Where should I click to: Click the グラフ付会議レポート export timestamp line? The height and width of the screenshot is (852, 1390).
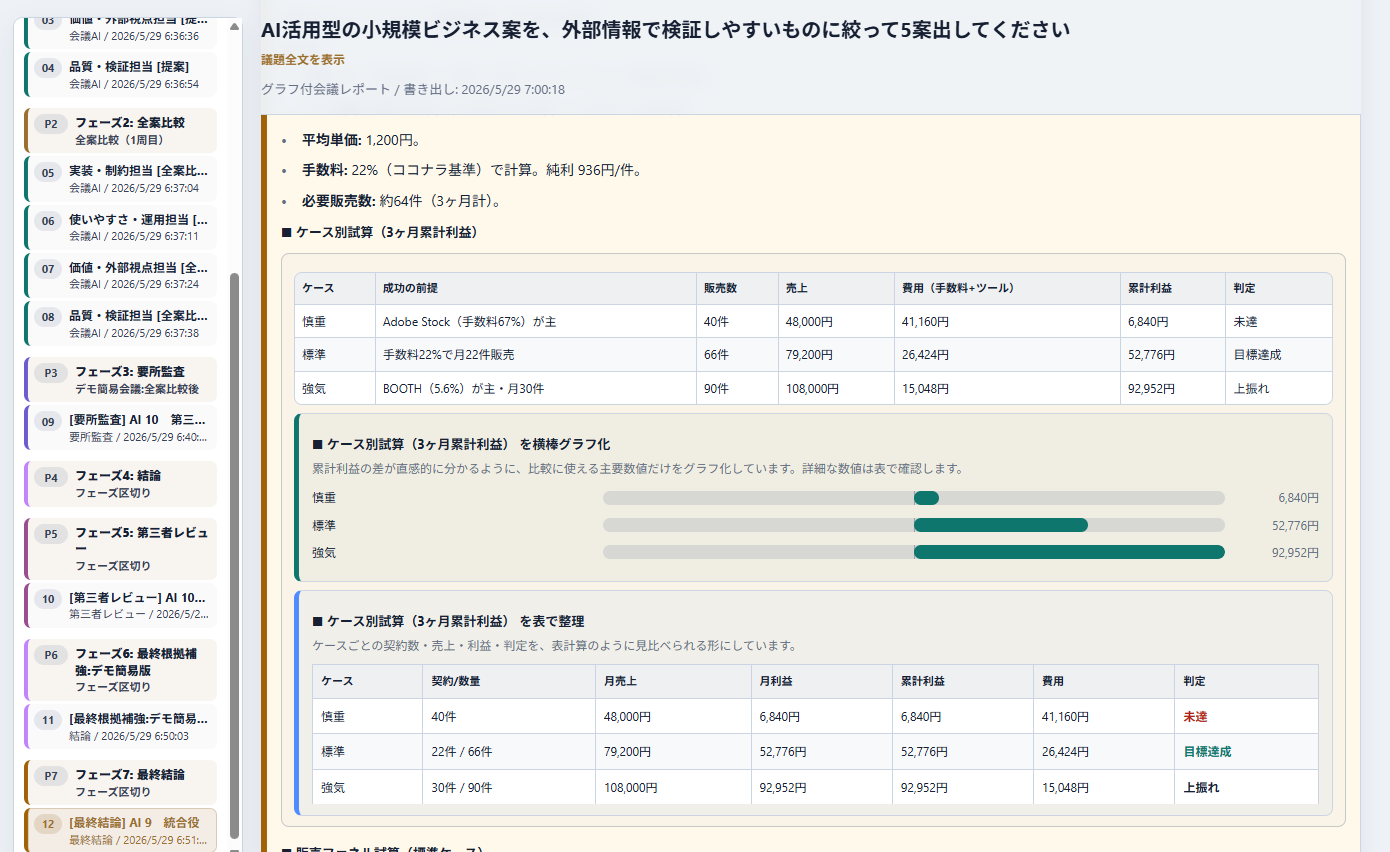413,89
